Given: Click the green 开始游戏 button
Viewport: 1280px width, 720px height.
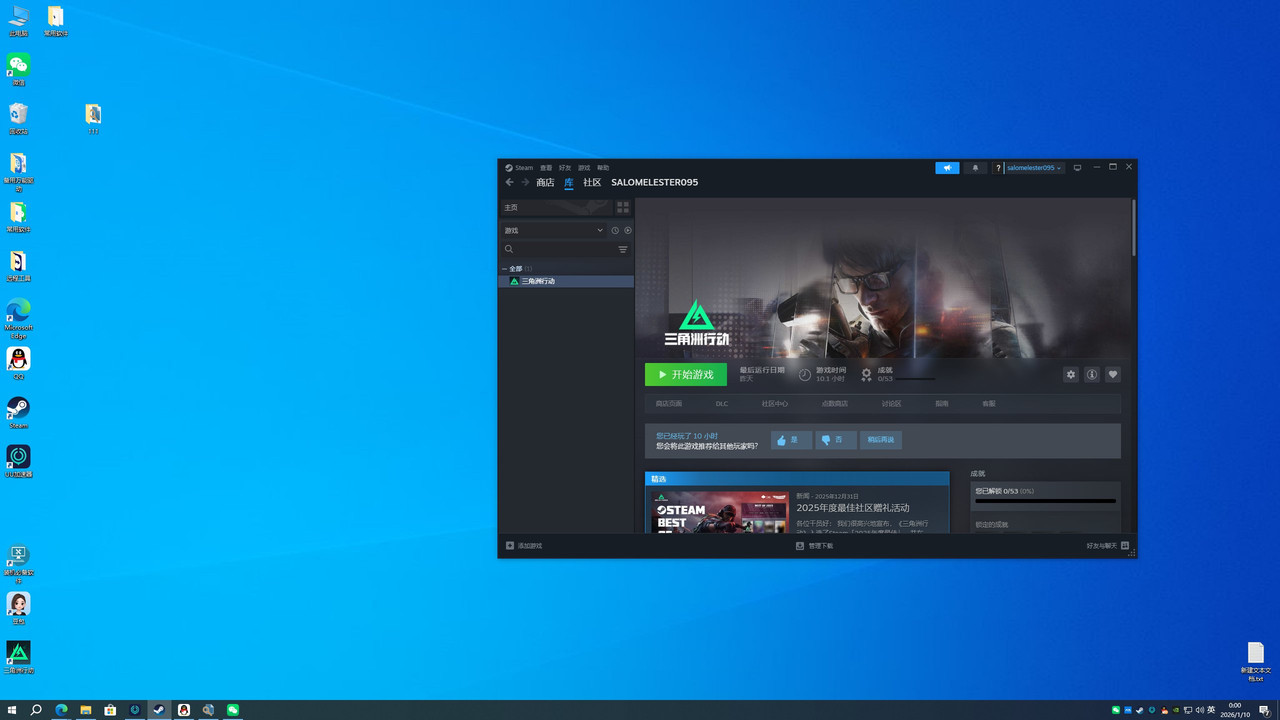Looking at the screenshot, I should pyautogui.click(x=686, y=374).
